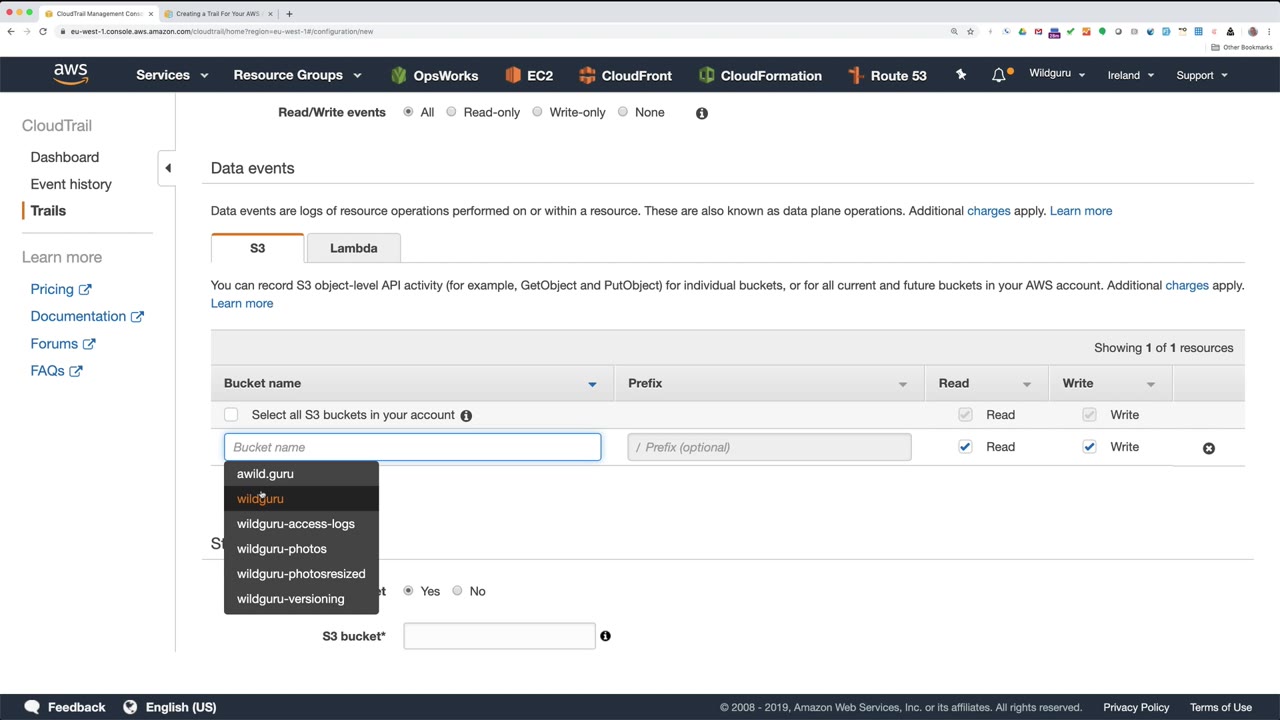Open the Forums link
The height and width of the screenshot is (720, 1280).
point(63,343)
